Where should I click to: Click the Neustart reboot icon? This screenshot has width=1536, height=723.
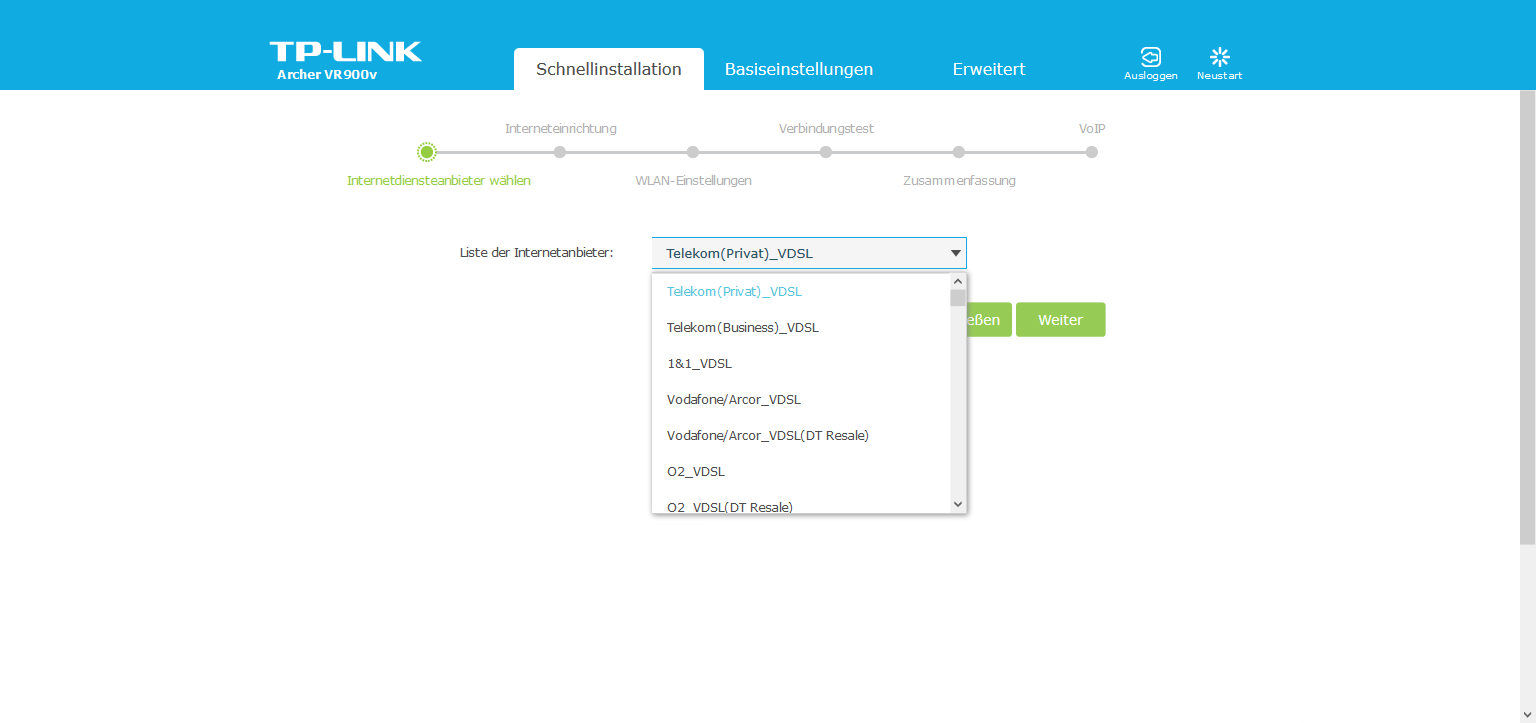[x=1219, y=57]
